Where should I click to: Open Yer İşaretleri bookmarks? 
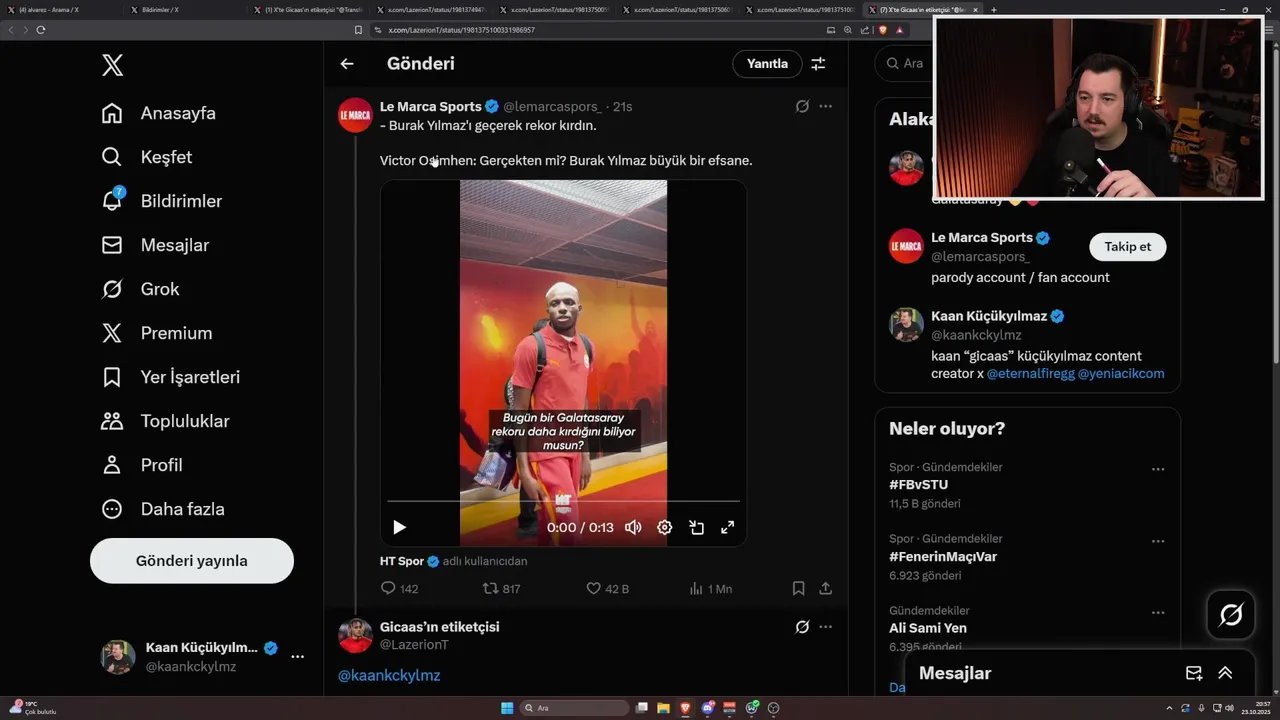tap(171, 377)
